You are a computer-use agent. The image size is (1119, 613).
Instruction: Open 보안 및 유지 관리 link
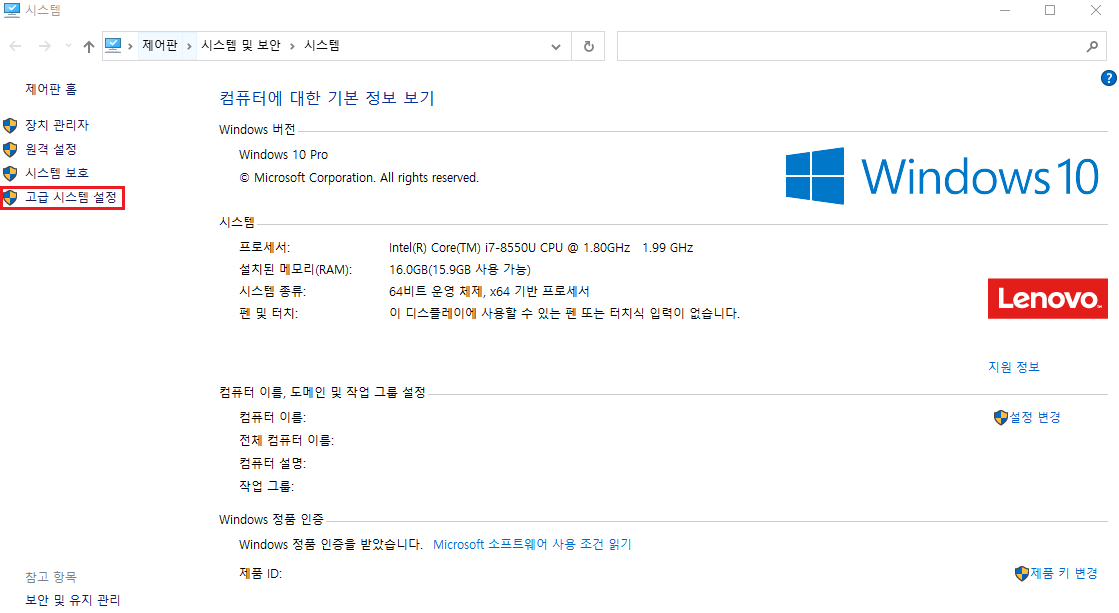coord(73,600)
